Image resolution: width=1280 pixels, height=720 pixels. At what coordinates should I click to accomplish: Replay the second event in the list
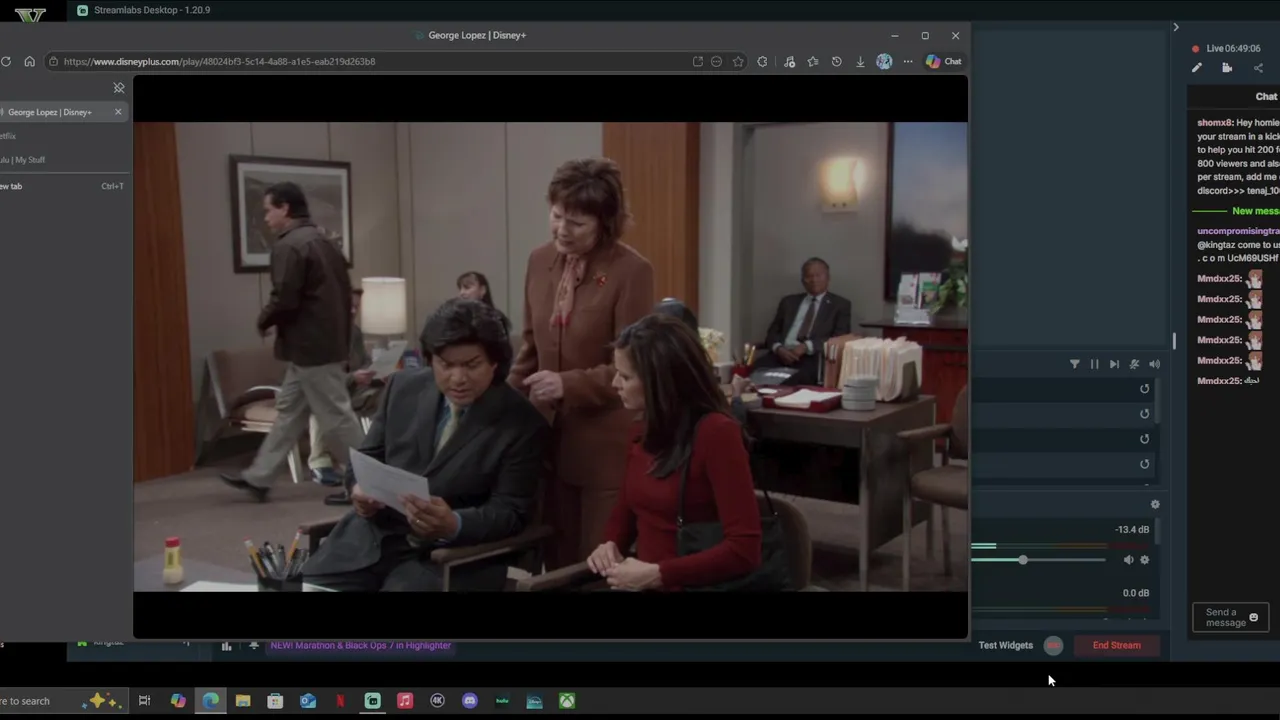tap(1145, 414)
